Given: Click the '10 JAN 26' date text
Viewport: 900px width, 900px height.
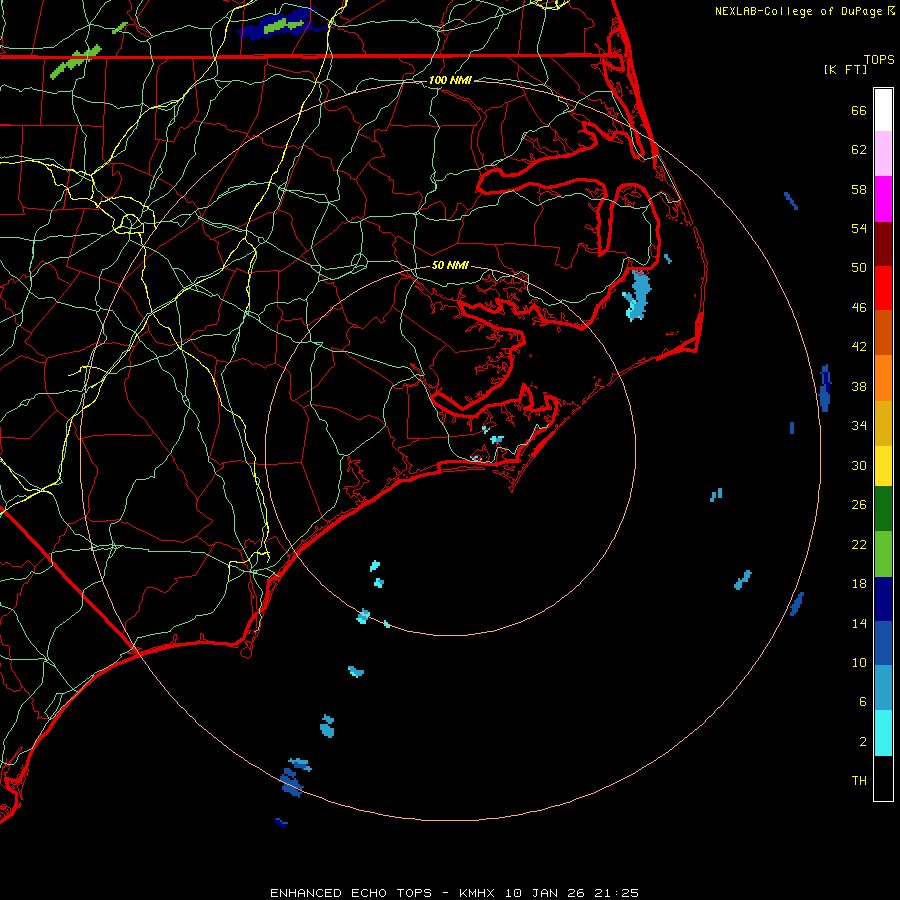Looking at the screenshot, I should (543, 893).
